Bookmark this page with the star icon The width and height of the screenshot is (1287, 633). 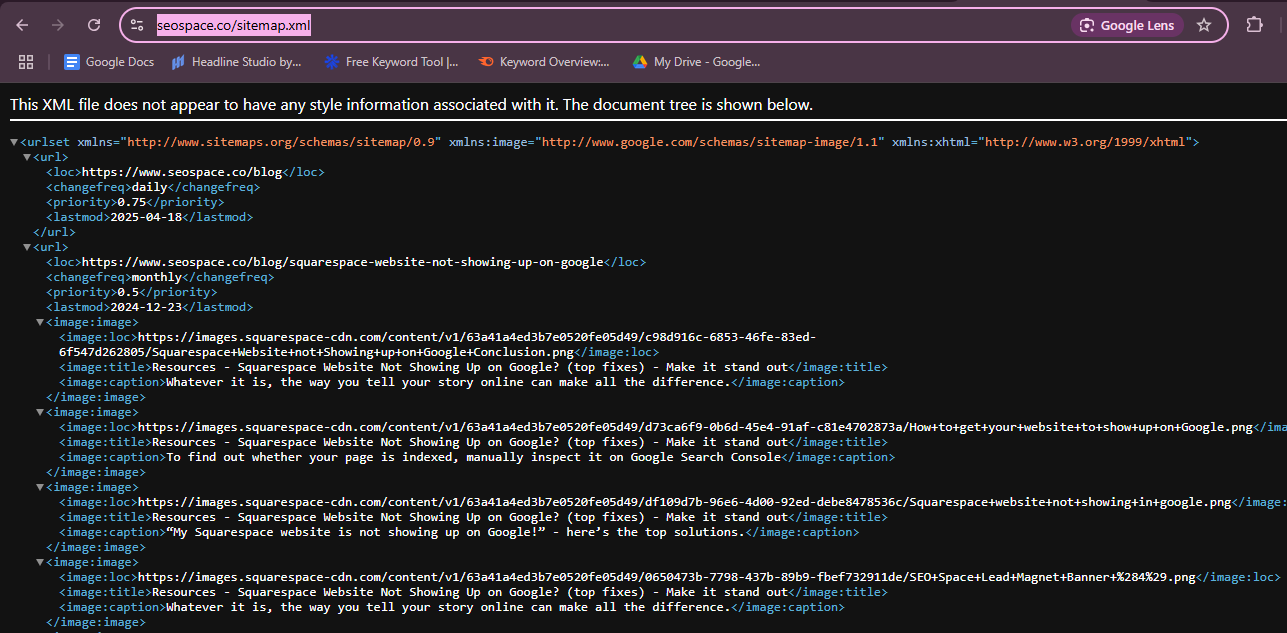(x=1204, y=25)
